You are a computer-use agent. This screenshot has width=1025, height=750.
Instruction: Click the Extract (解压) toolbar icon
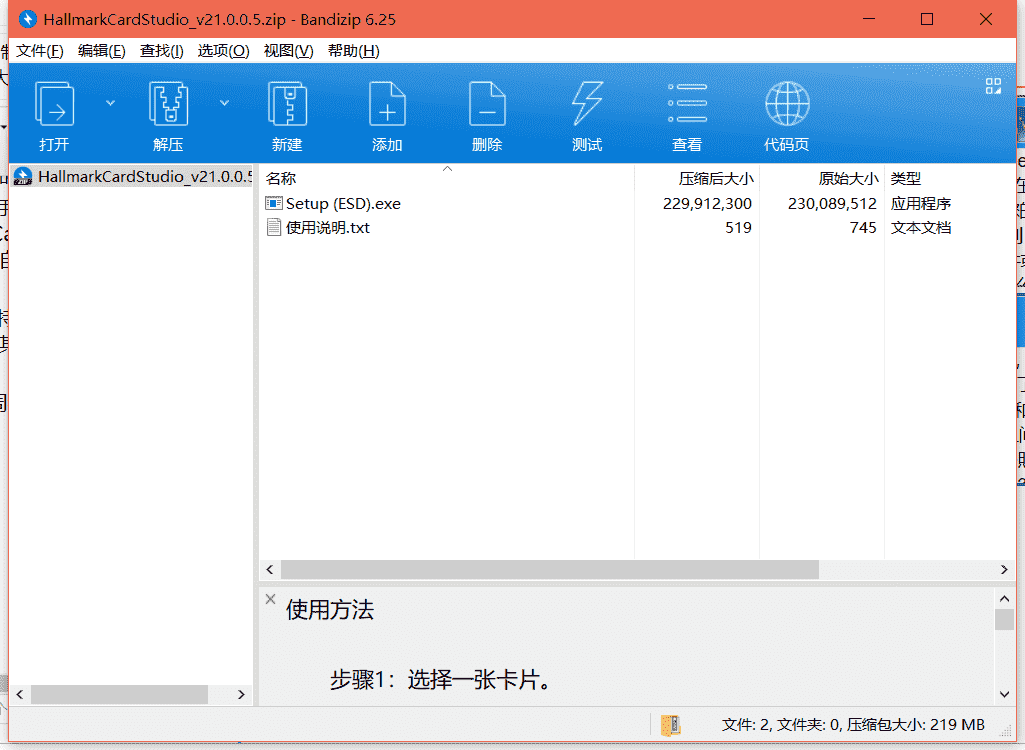coord(168,104)
